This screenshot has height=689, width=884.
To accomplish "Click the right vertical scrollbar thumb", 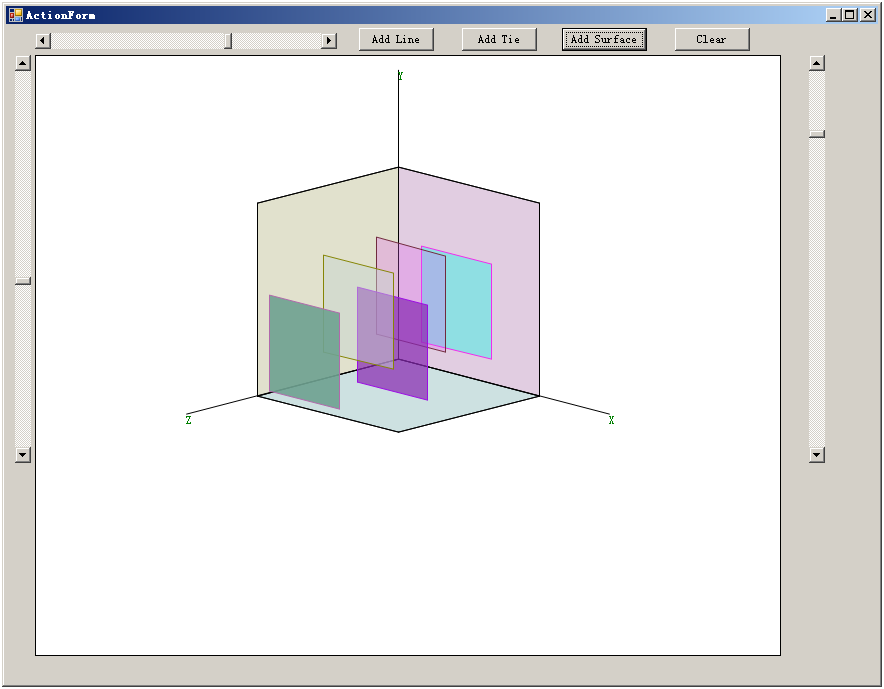I will tap(817, 134).
